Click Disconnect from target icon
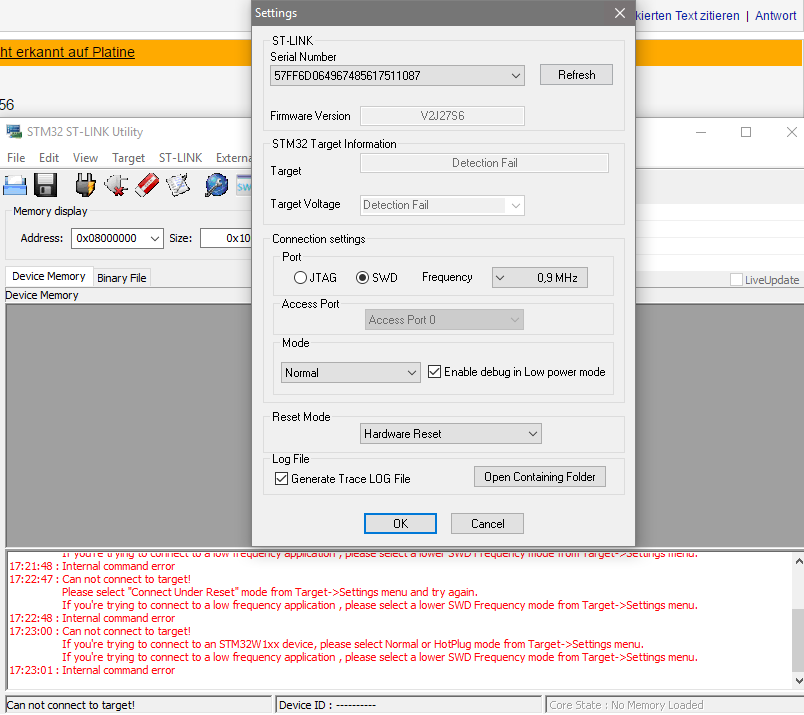This screenshot has width=804, height=715. click(x=116, y=185)
